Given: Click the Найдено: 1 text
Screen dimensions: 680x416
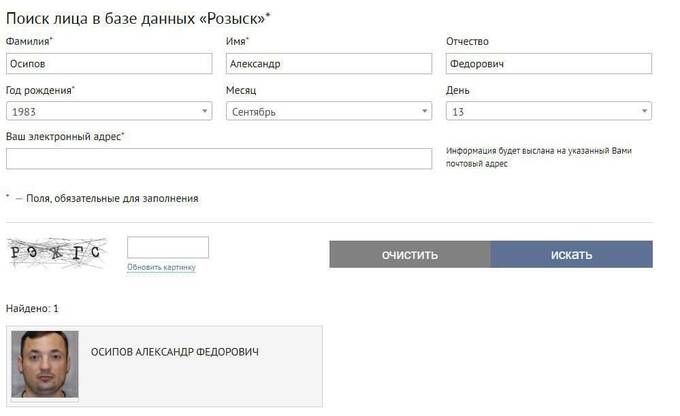Looking at the screenshot, I should [x=32, y=308].
